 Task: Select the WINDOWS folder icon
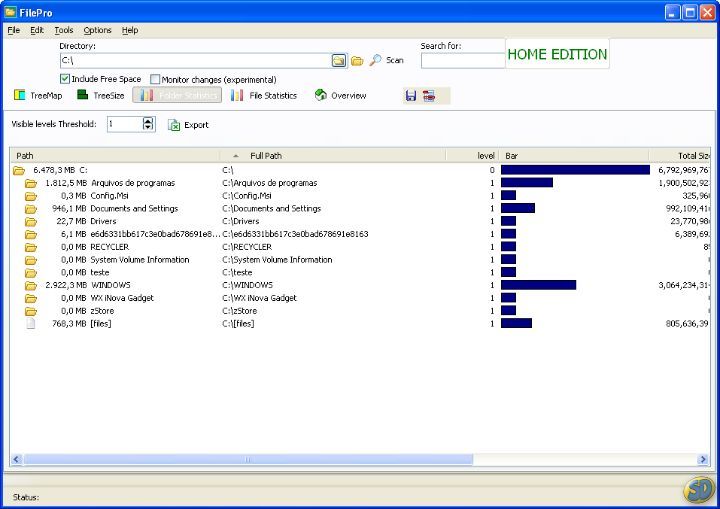click(31, 285)
